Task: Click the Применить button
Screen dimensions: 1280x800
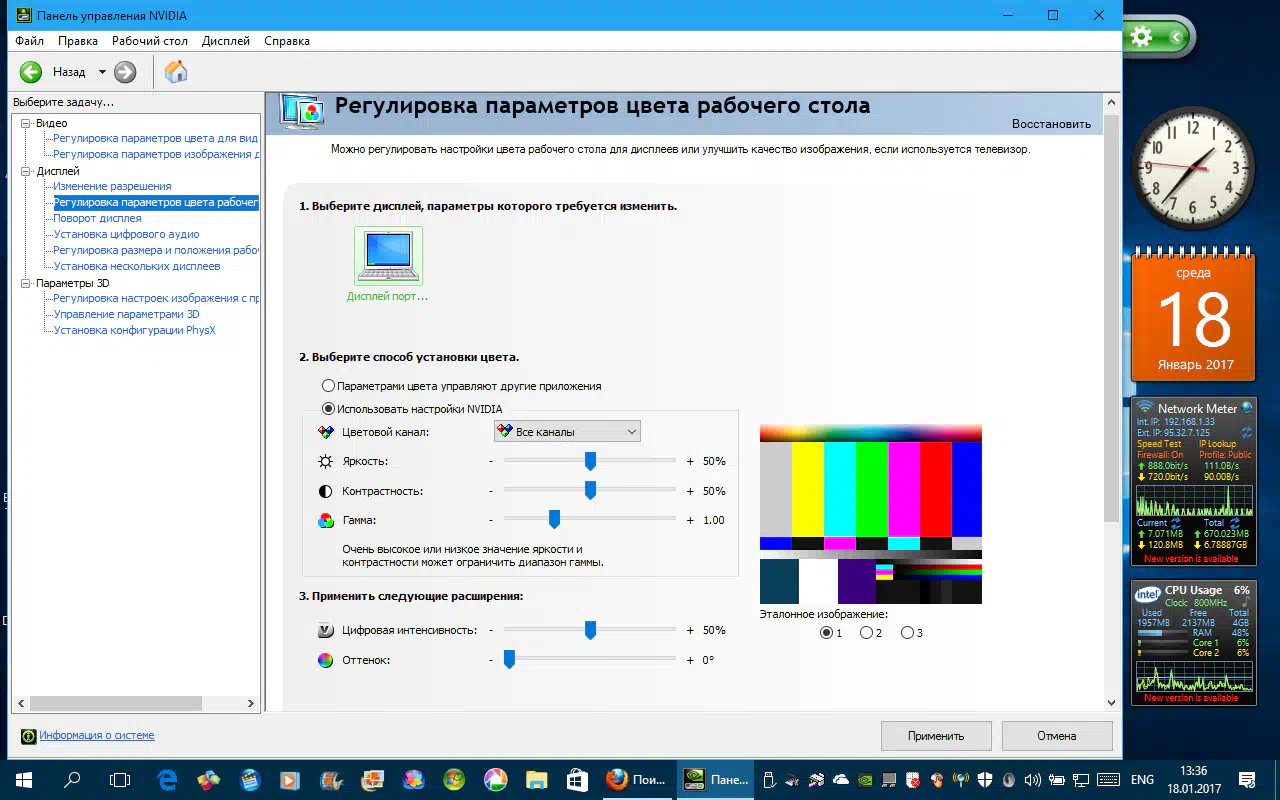Action: pos(936,736)
